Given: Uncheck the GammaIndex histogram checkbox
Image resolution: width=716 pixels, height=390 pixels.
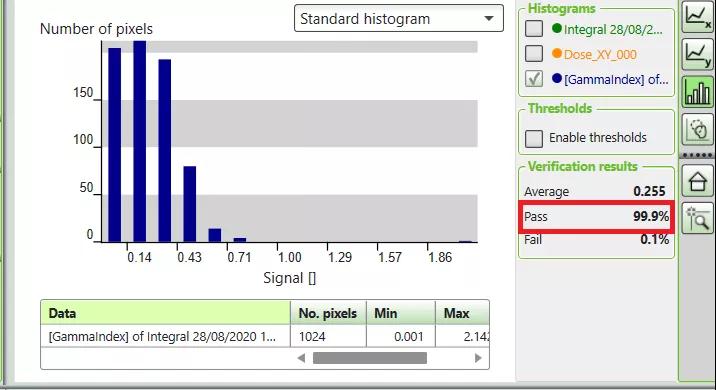Looking at the screenshot, I should pyautogui.click(x=534, y=79).
